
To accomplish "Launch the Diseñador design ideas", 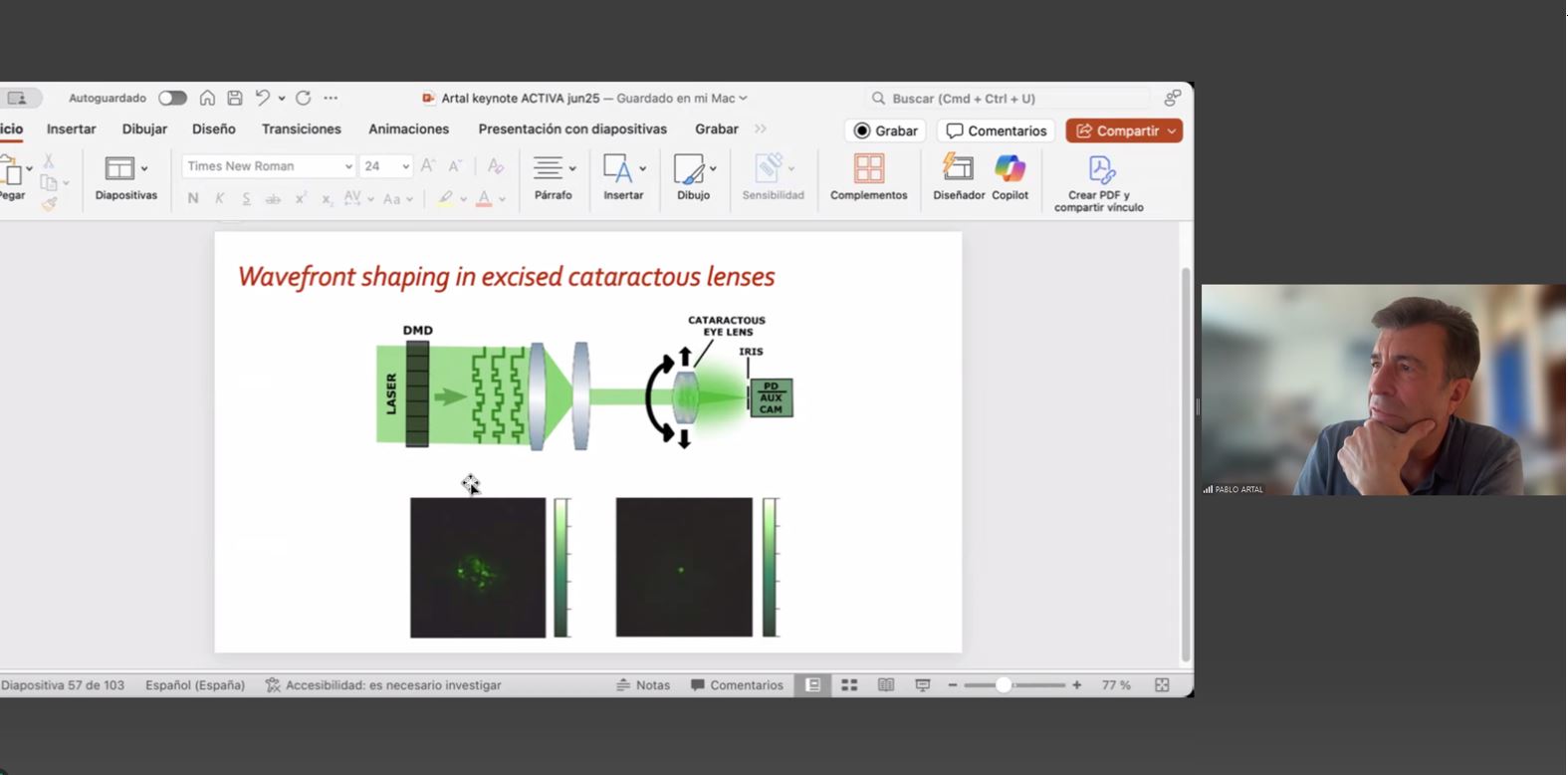I will point(959,178).
